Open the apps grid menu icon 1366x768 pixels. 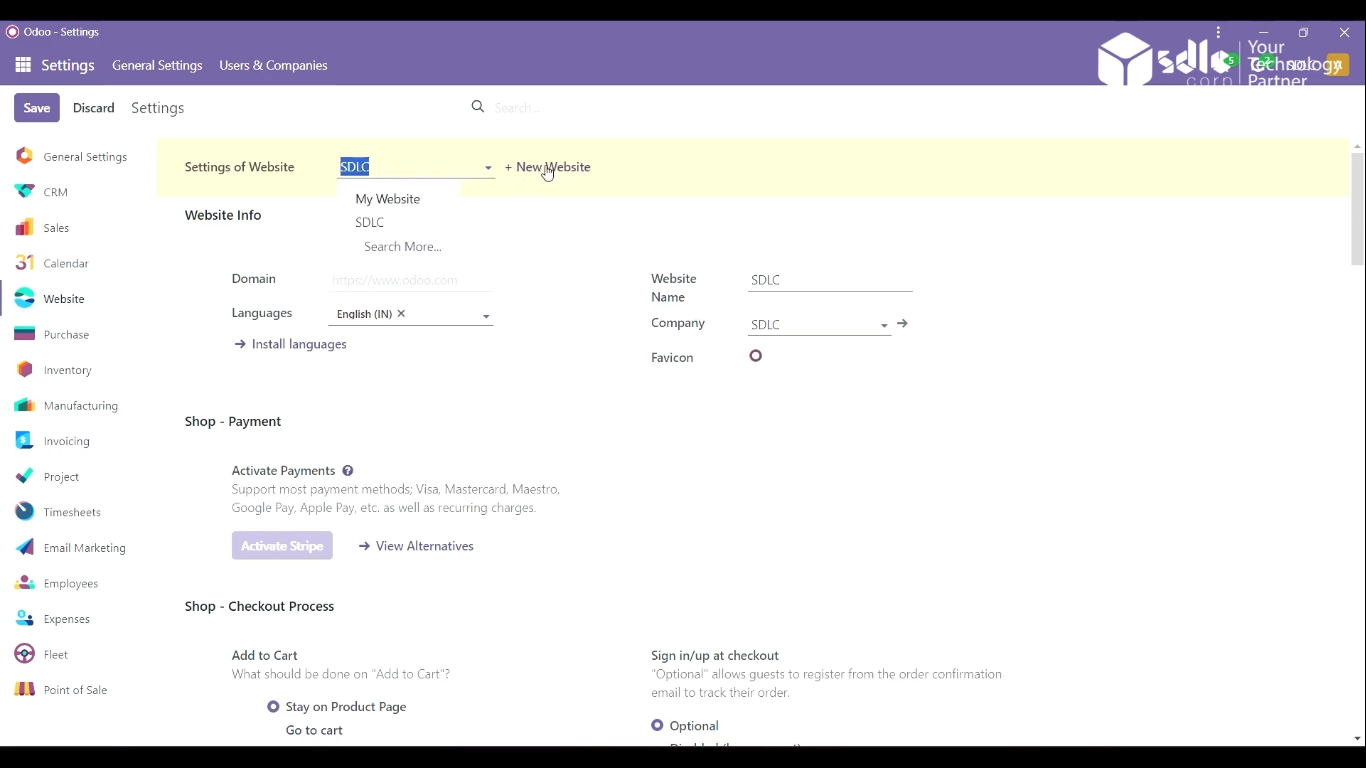pyautogui.click(x=23, y=65)
